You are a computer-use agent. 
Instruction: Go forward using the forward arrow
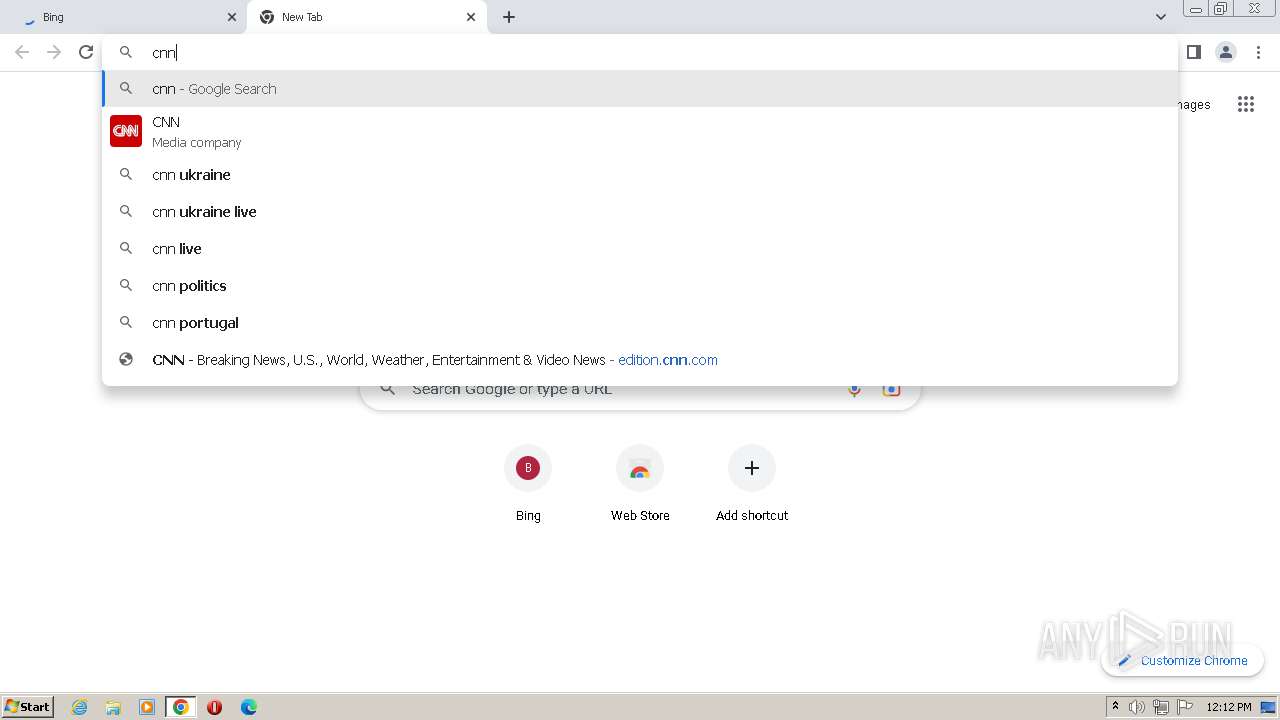[54, 52]
